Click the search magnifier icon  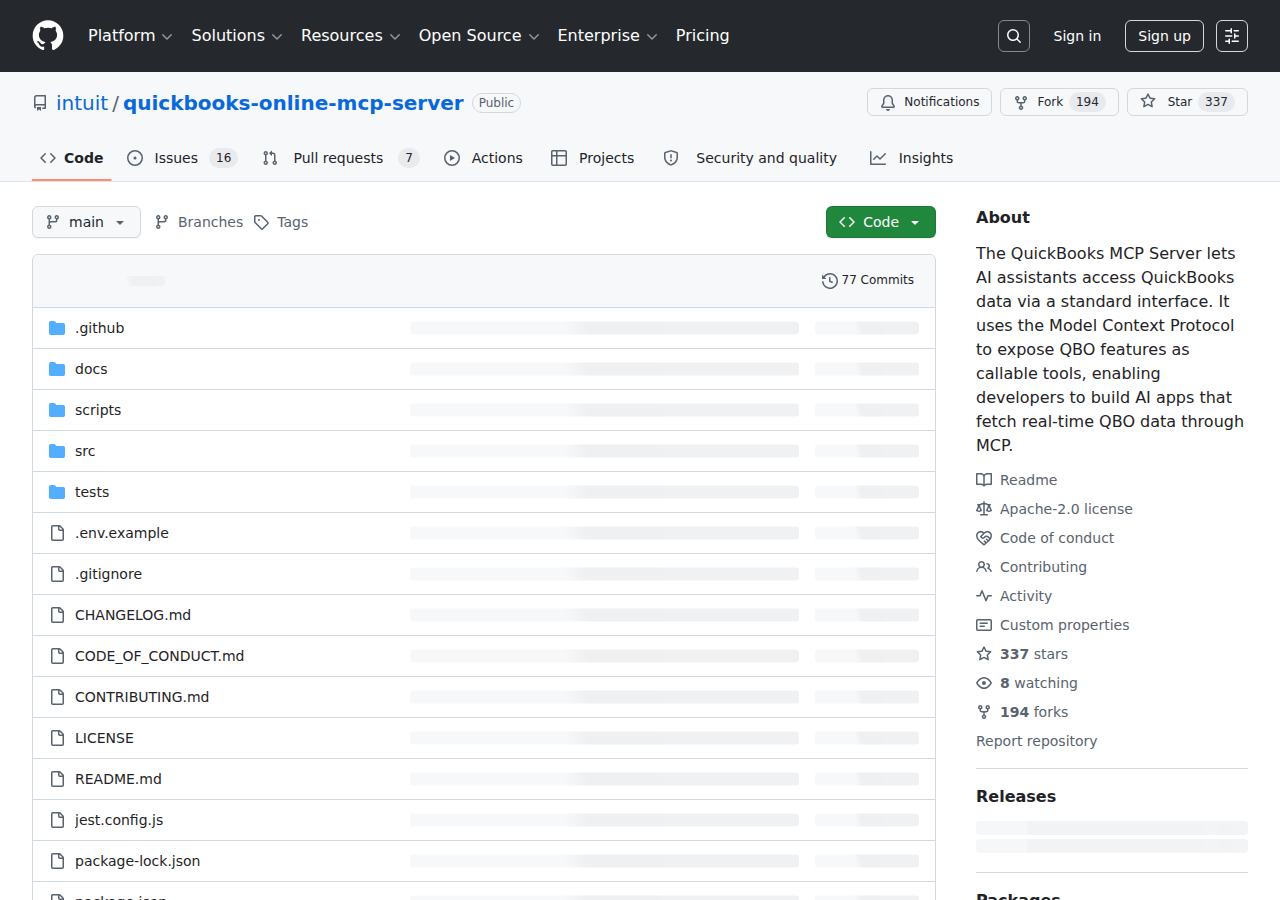coord(1014,36)
